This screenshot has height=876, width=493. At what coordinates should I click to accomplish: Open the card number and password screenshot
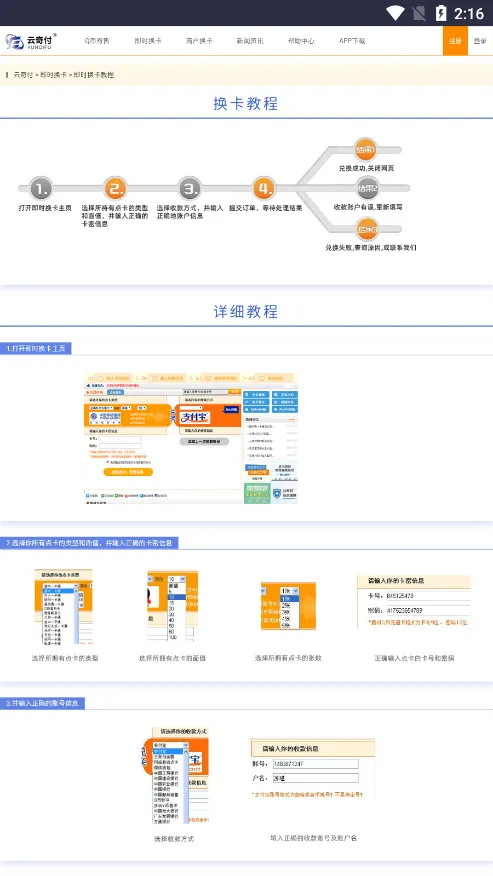414,602
